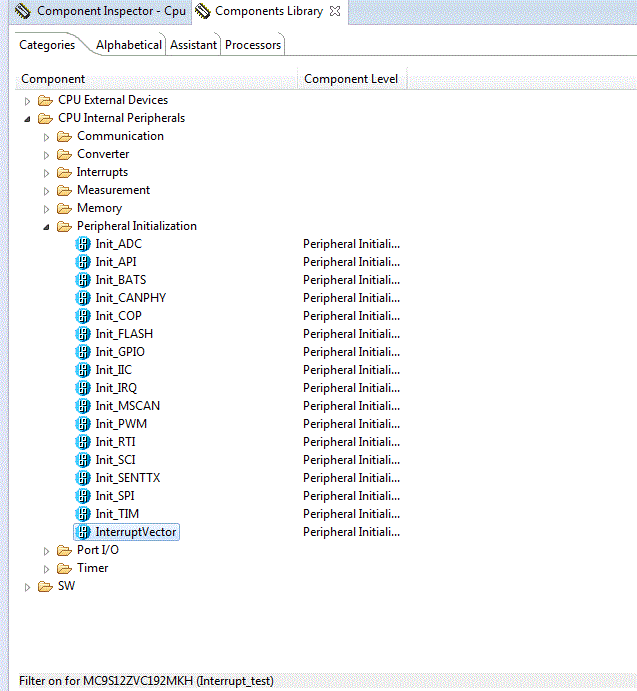Switch to the Alphabetical tab

click(x=129, y=45)
